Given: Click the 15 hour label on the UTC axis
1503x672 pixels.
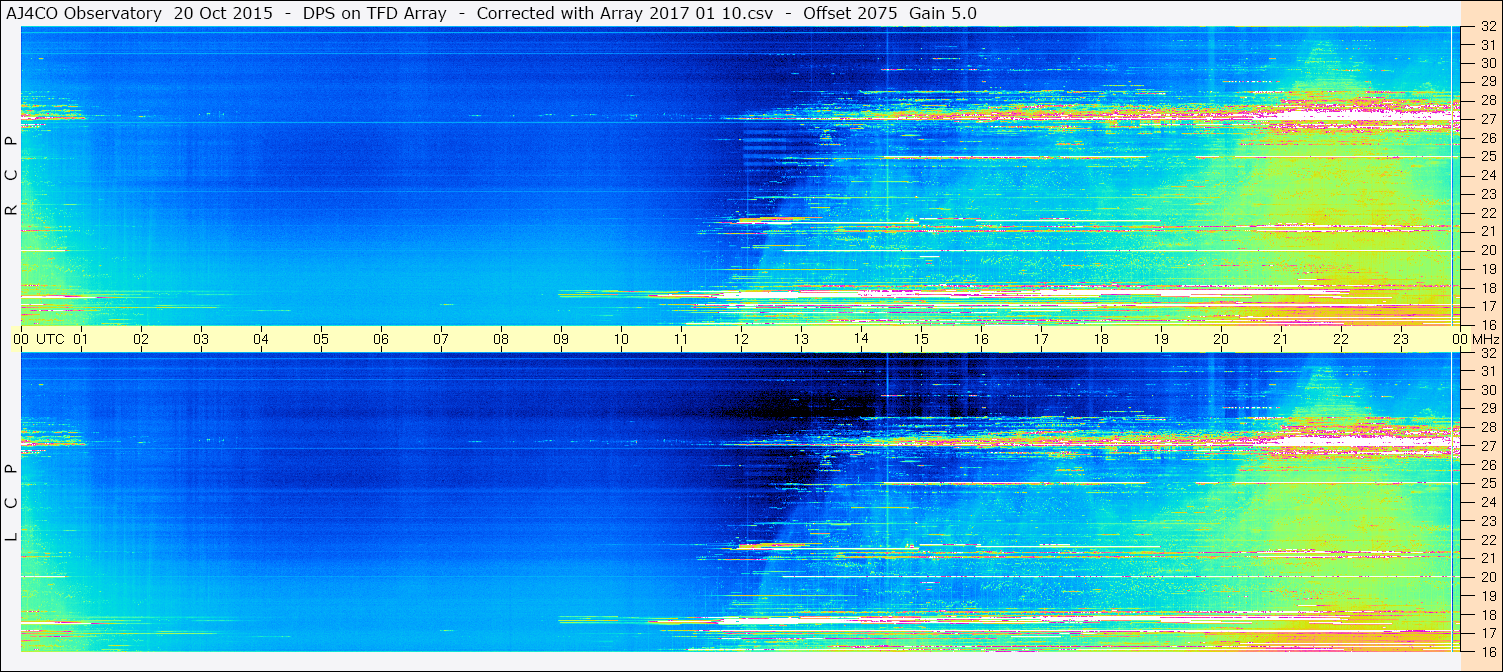Looking at the screenshot, I should [921, 339].
